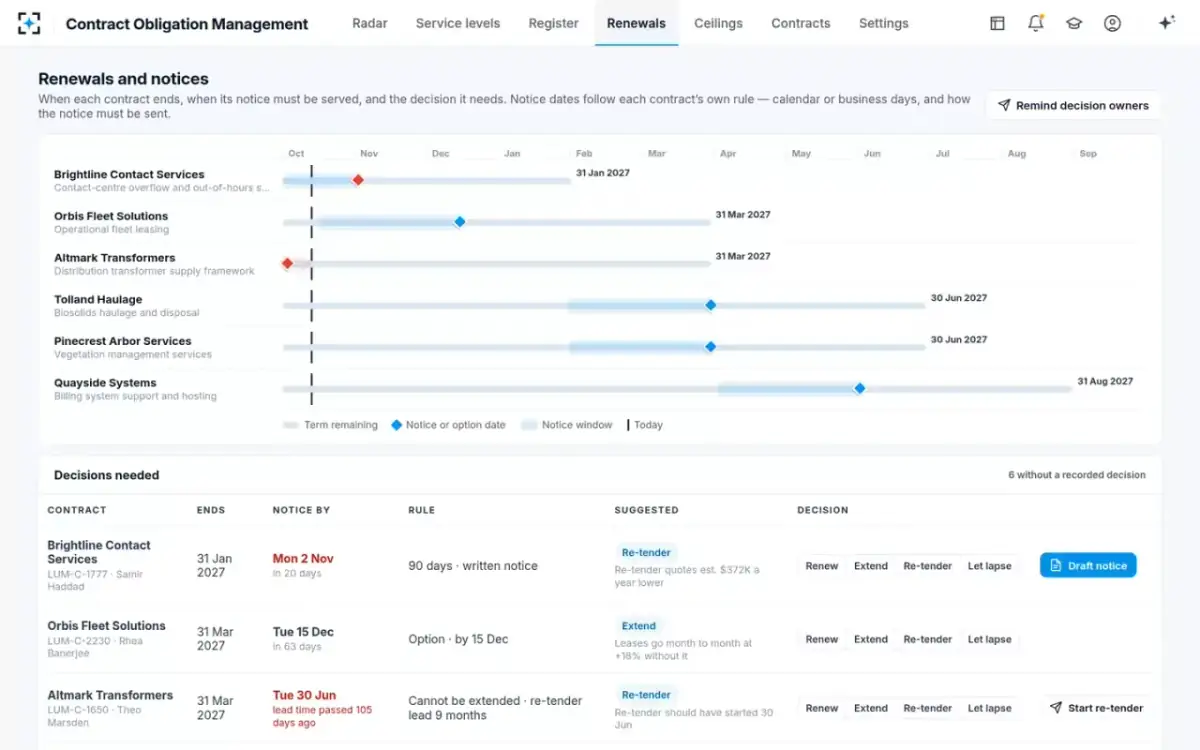Launch the sparkle assistant icon
This screenshot has width=1200, height=750.
[1166, 23]
